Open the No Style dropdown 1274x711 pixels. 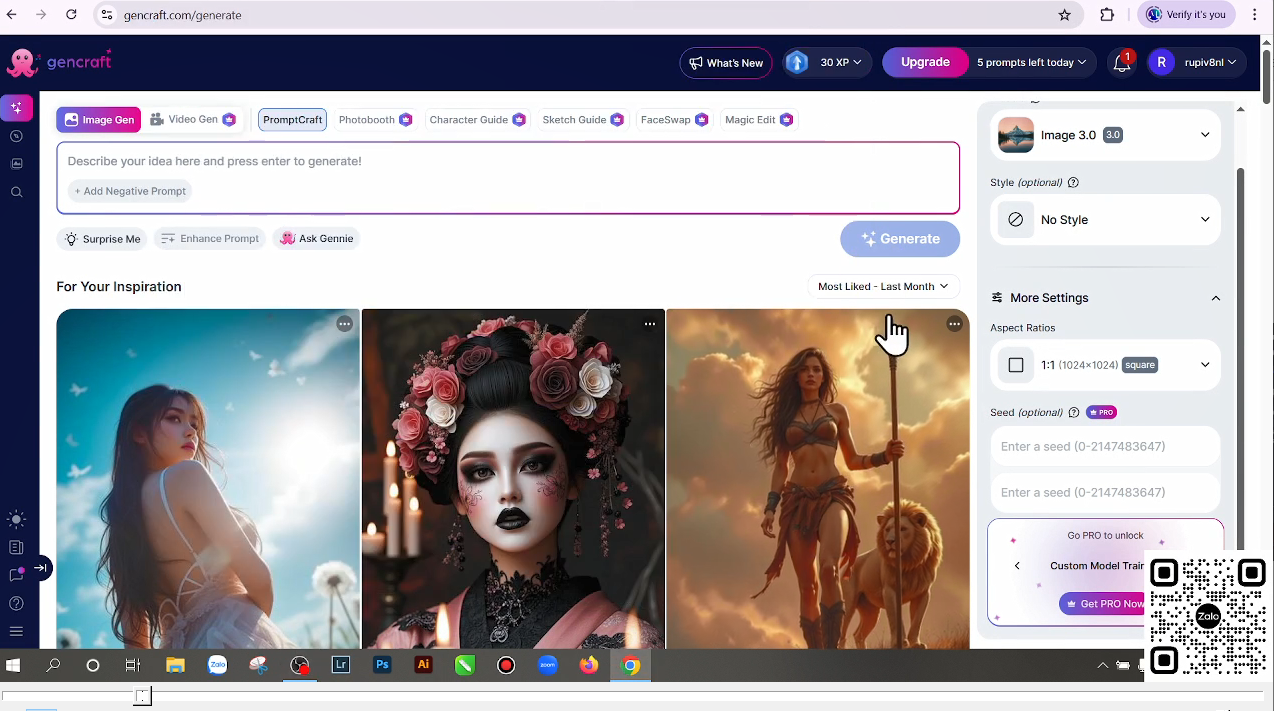coord(1105,220)
